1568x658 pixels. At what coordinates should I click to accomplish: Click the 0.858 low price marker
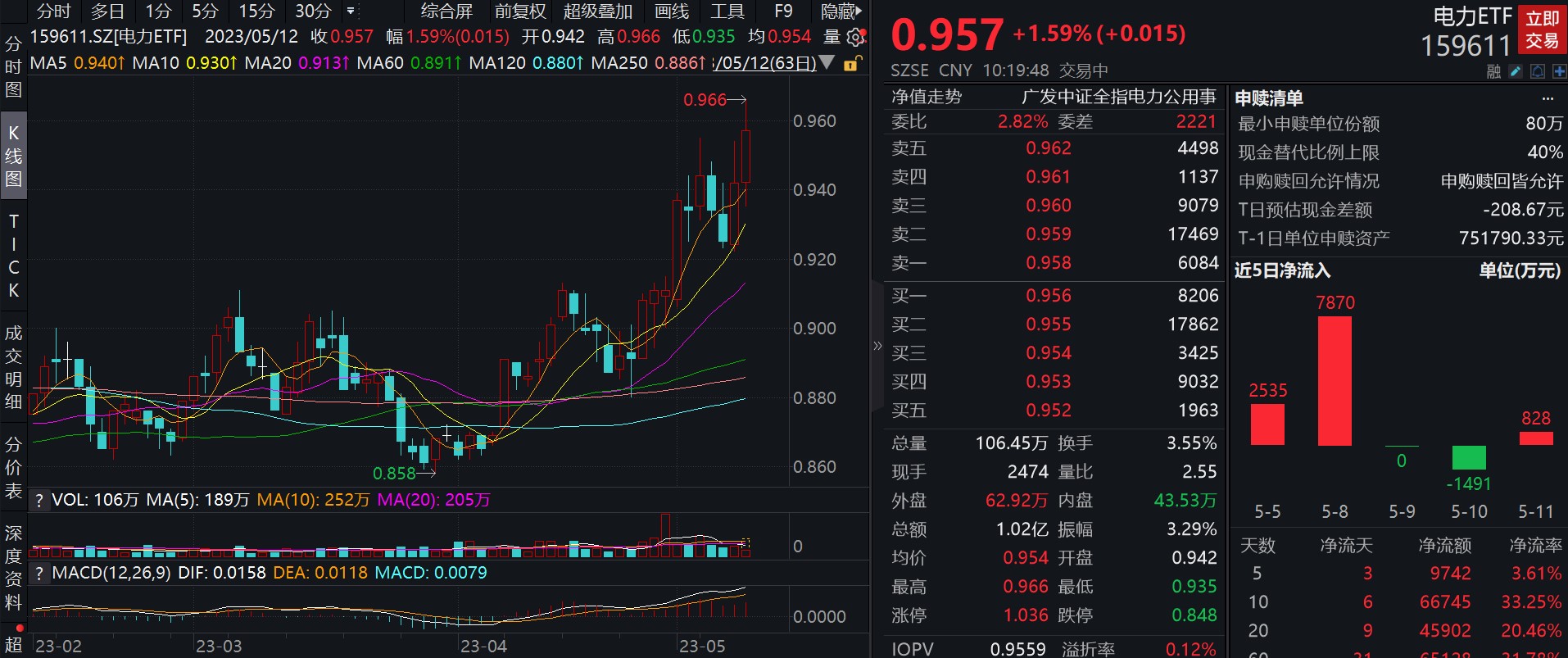pyautogui.click(x=394, y=474)
